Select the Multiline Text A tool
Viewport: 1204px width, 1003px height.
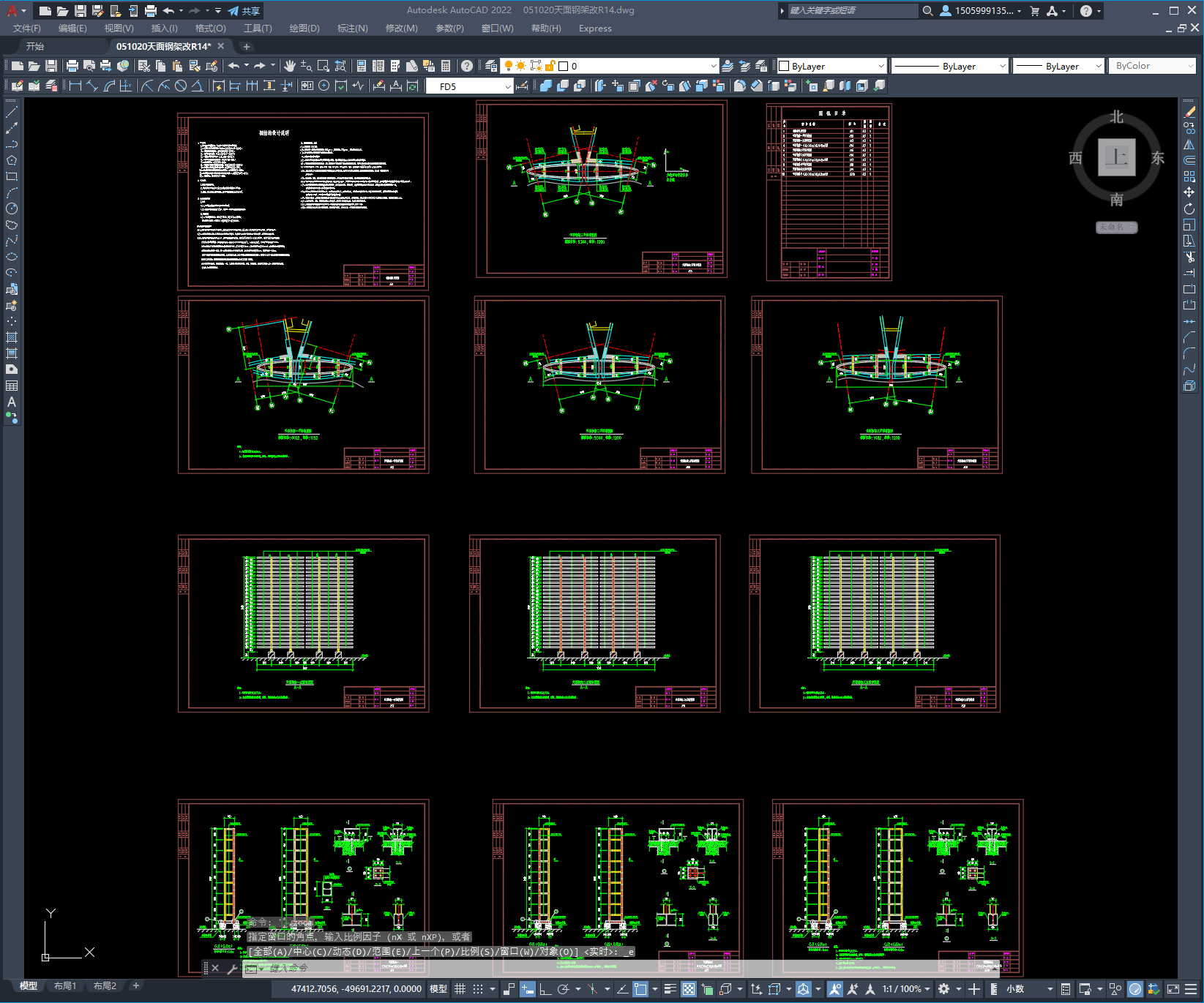pos(12,402)
